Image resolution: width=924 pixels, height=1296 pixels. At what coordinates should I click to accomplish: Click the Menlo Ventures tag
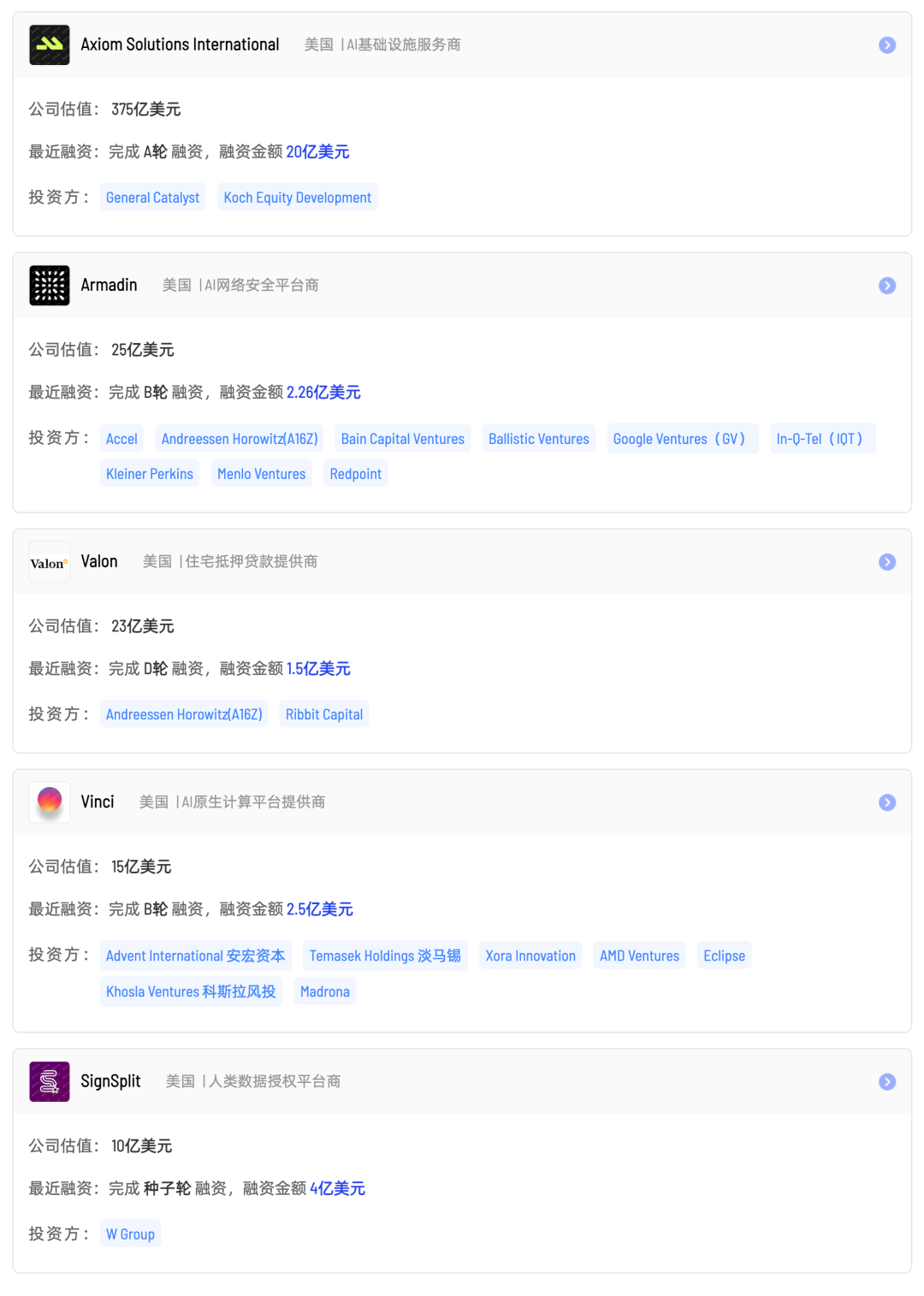point(262,474)
